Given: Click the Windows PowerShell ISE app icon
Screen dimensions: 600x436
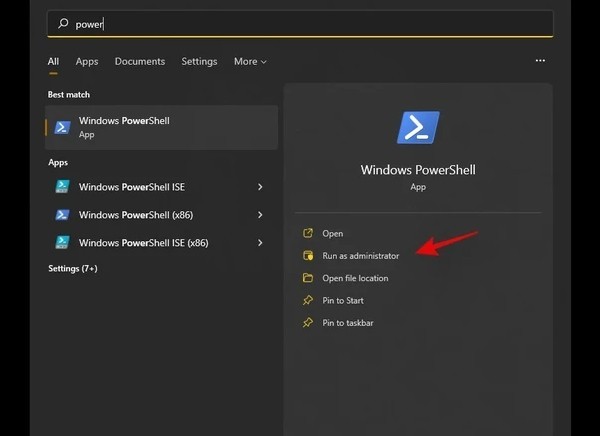Looking at the screenshot, I should 62,186.
